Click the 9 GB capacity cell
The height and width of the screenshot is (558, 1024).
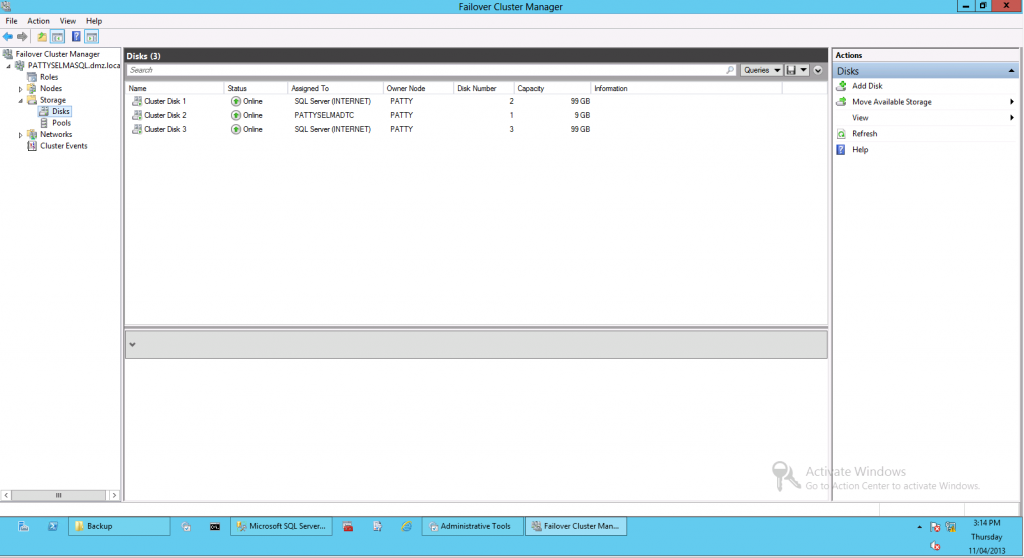point(582,115)
